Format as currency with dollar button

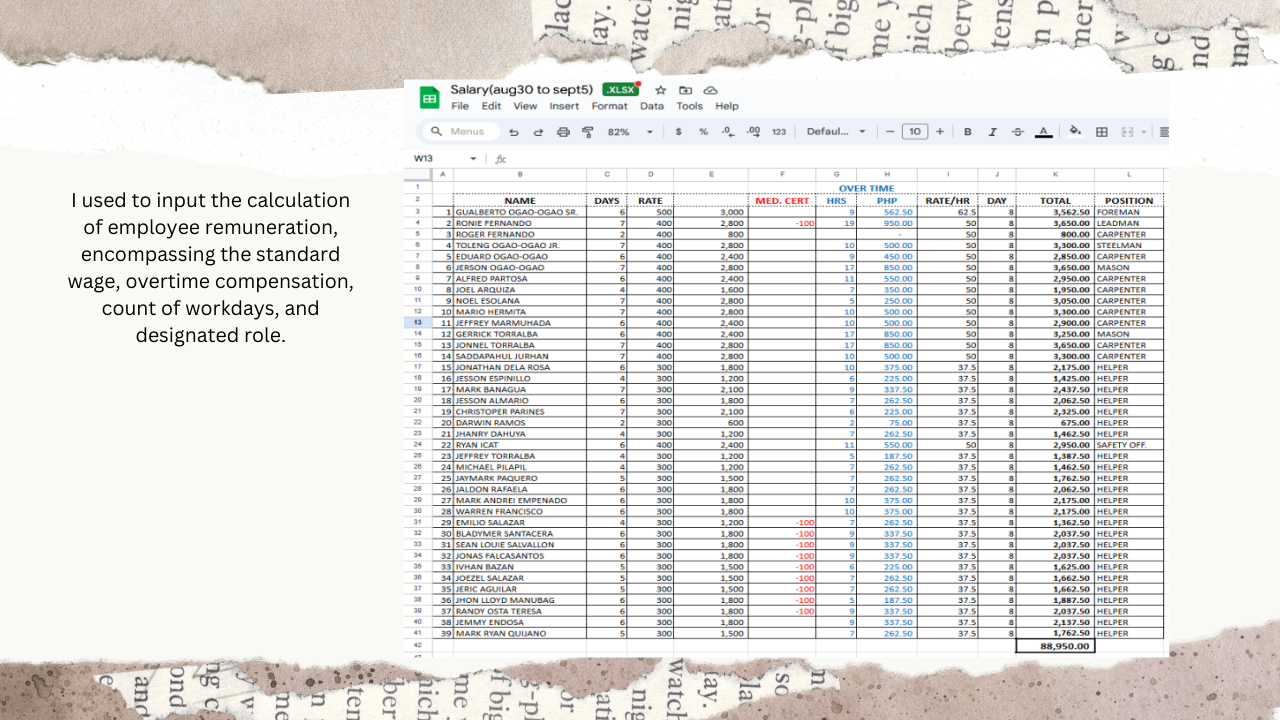point(679,132)
